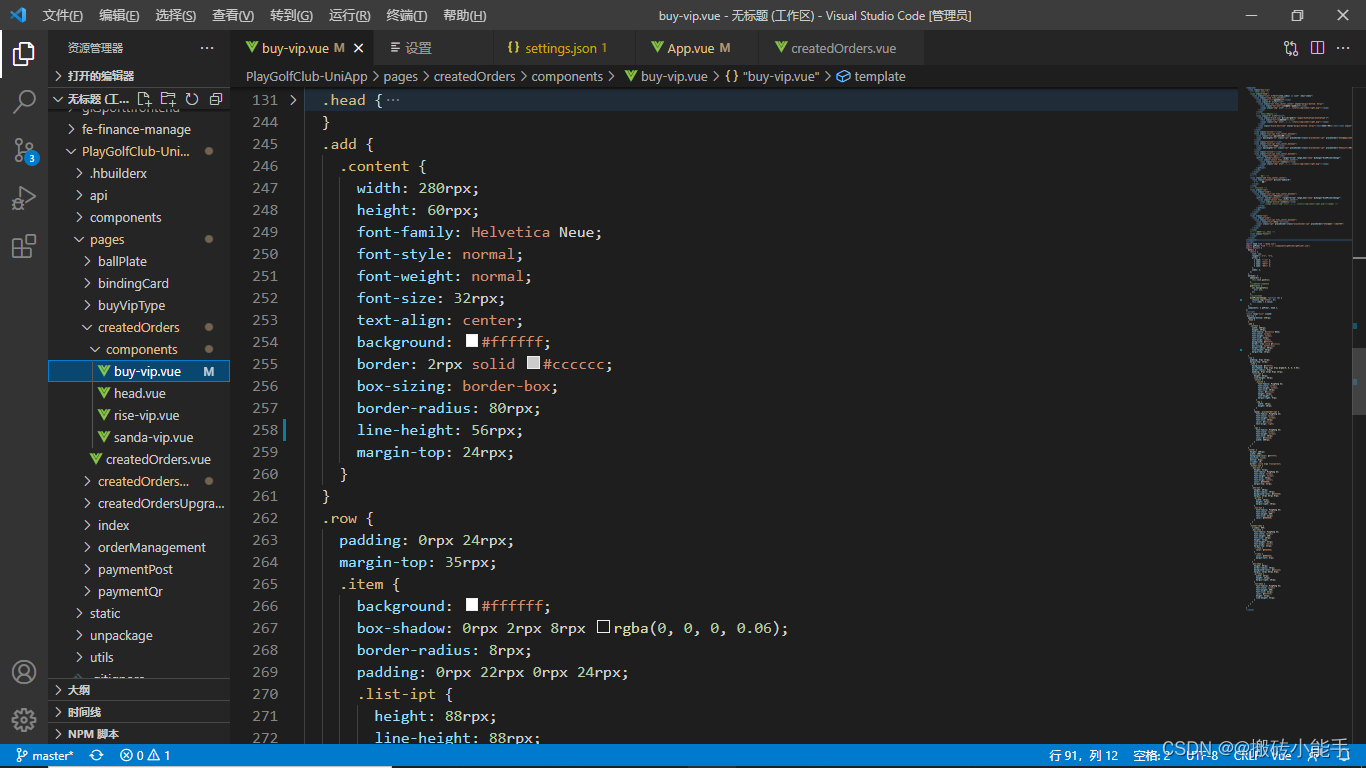Open the 编辑(E) menu
1366x768 pixels.
119,15
